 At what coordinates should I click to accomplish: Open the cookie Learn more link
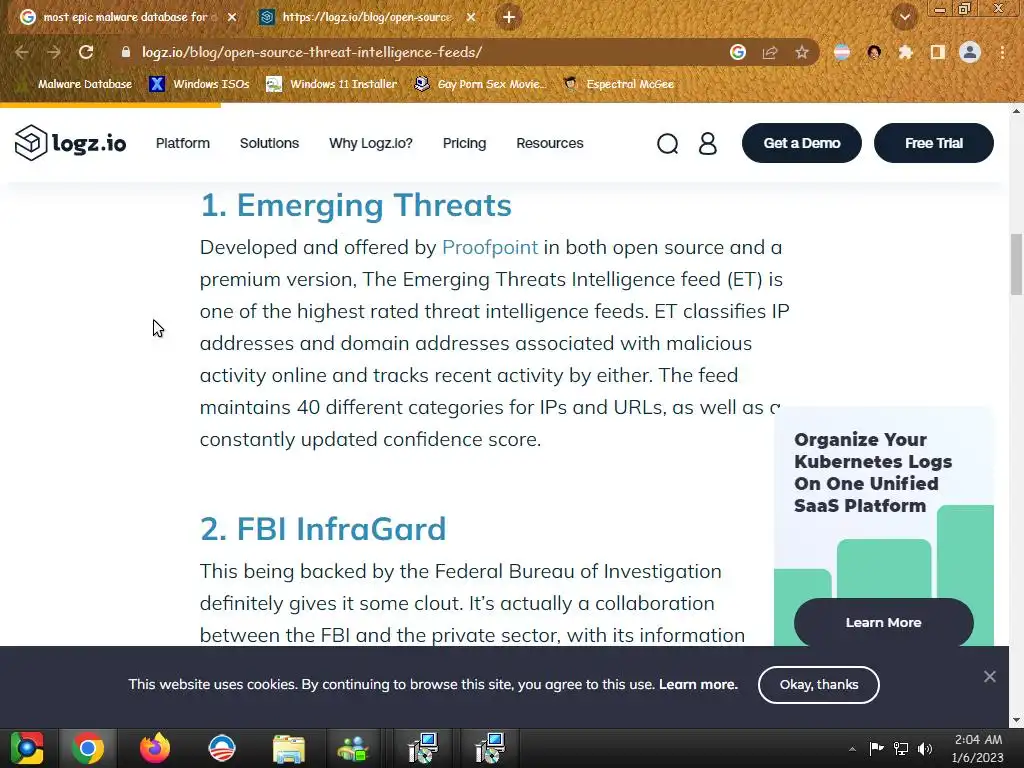pyautogui.click(x=698, y=684)
